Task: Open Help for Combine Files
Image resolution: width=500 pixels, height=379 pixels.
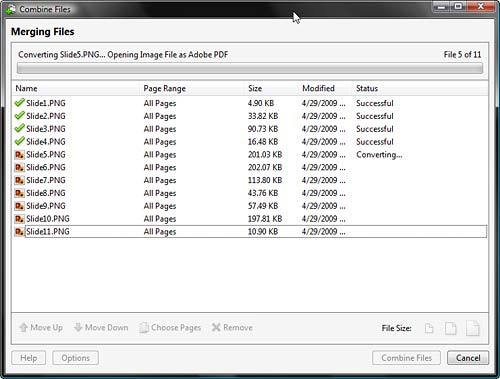Action: pos(29,358)
